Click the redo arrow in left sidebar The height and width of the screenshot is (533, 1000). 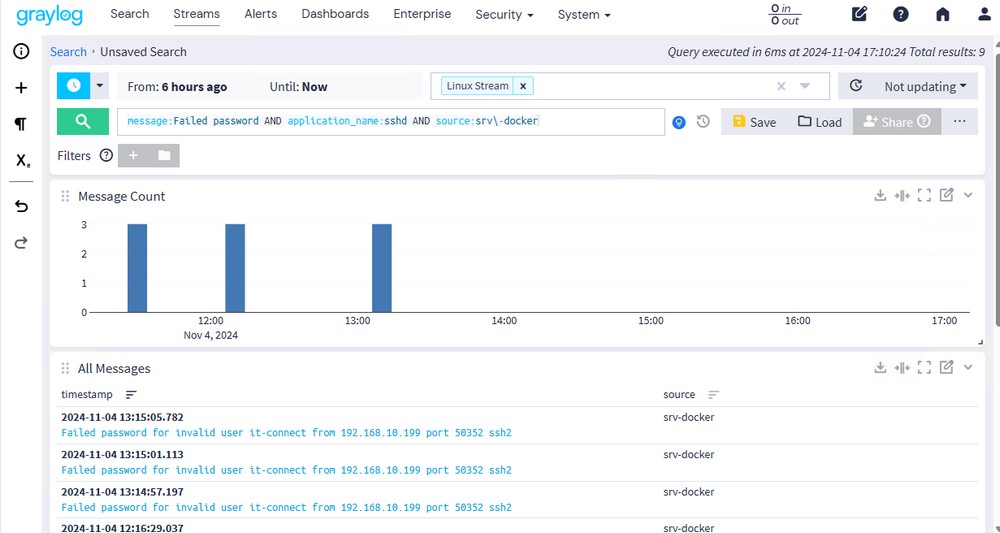[x=21, y=243]
